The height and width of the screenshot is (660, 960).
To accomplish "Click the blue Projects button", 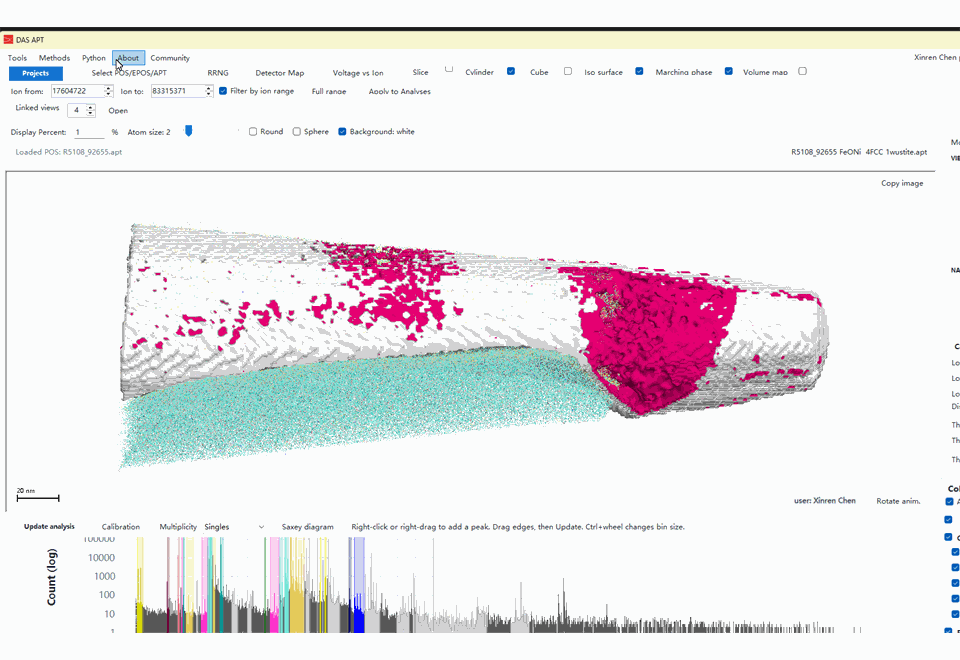I will pos(36,73).
